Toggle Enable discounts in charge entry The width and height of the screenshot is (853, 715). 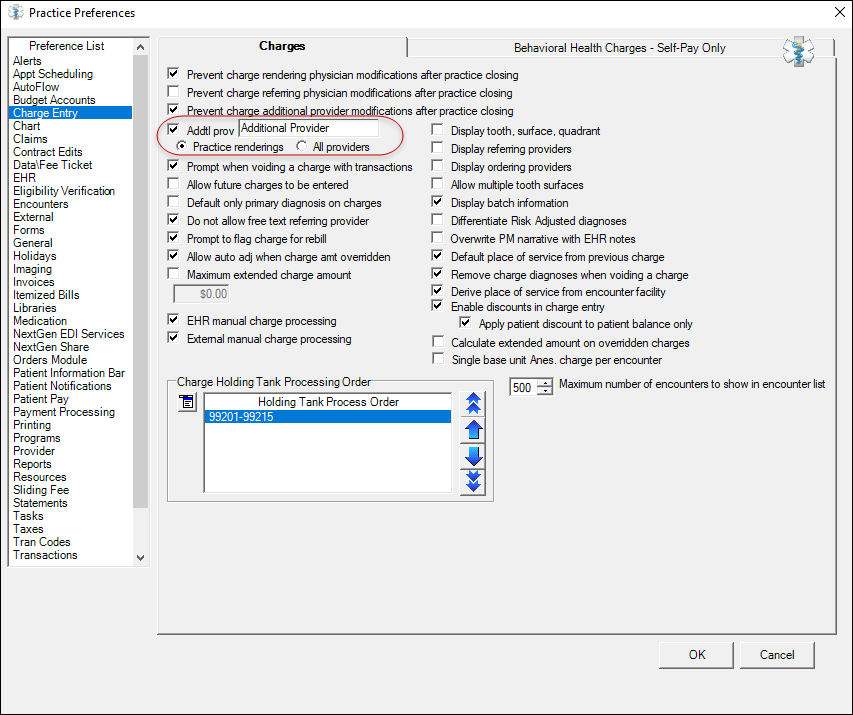tap(437, 305)
